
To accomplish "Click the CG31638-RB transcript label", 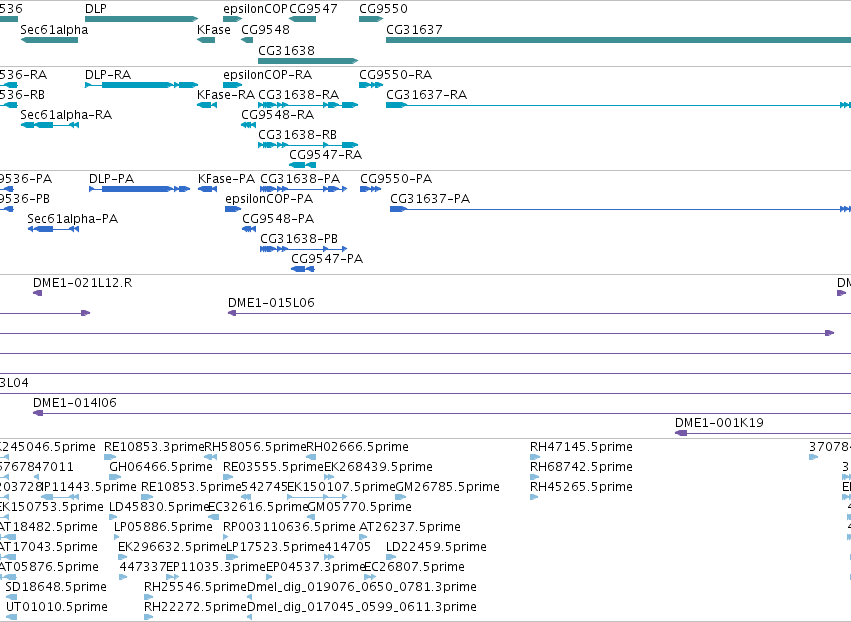I will 297,135.
